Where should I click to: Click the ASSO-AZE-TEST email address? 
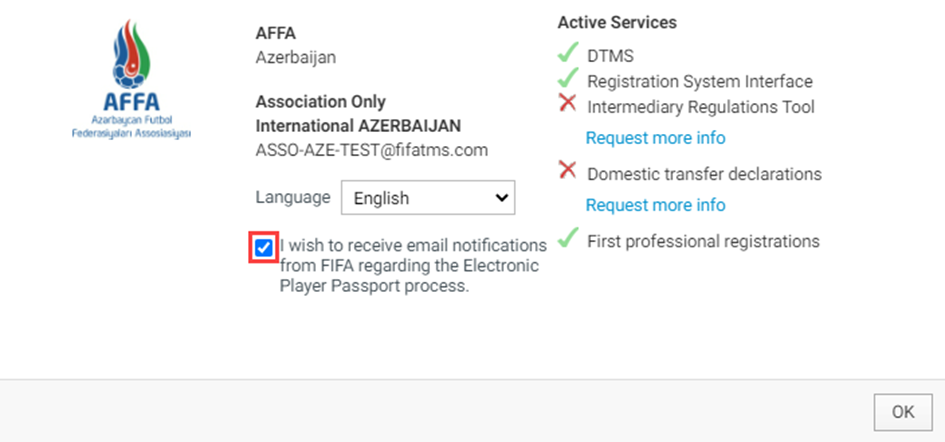[372, 150]
